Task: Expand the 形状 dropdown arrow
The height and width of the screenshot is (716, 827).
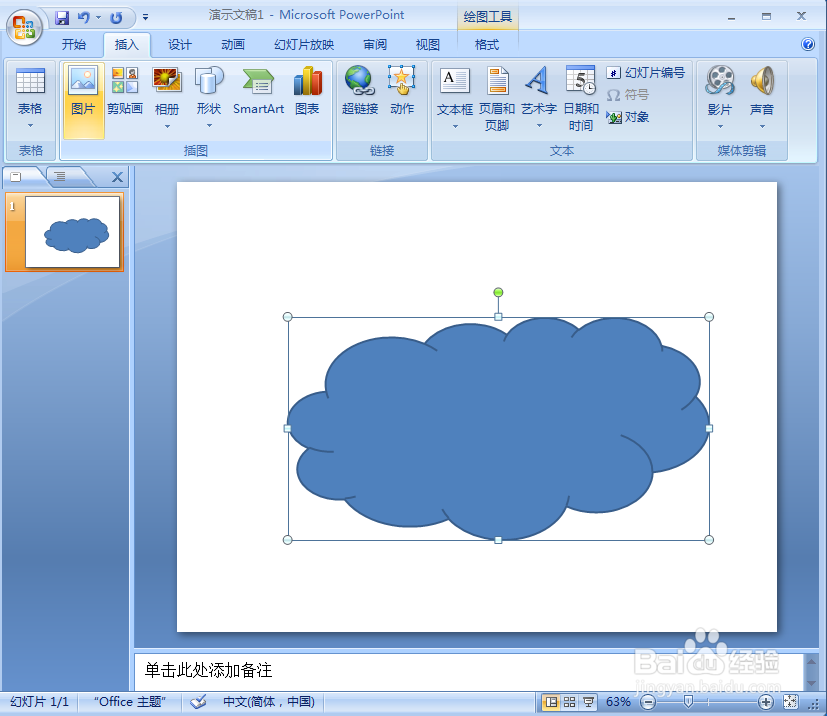Action: [209, 125]
